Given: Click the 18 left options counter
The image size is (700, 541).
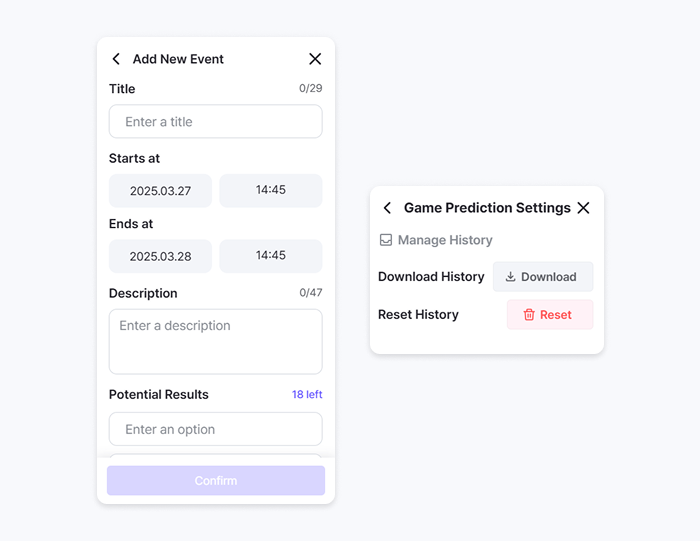Looking at the screenshot, I should point(307,395).
